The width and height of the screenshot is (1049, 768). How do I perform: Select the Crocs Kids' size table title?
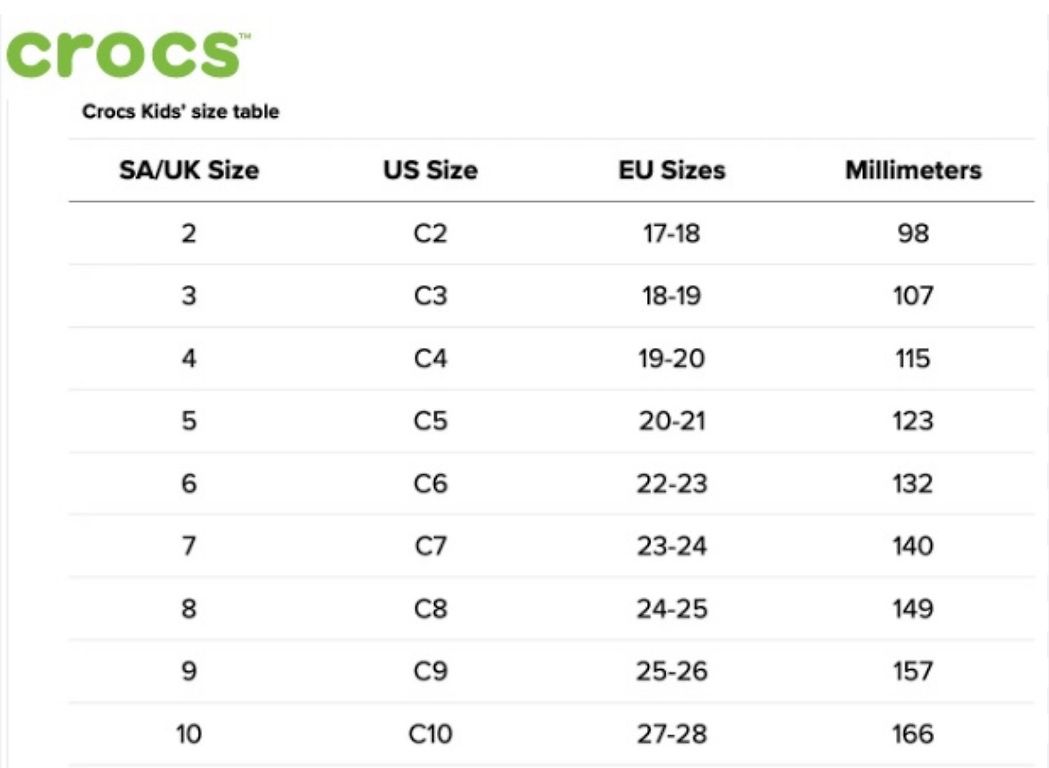[x=181, y=111]
